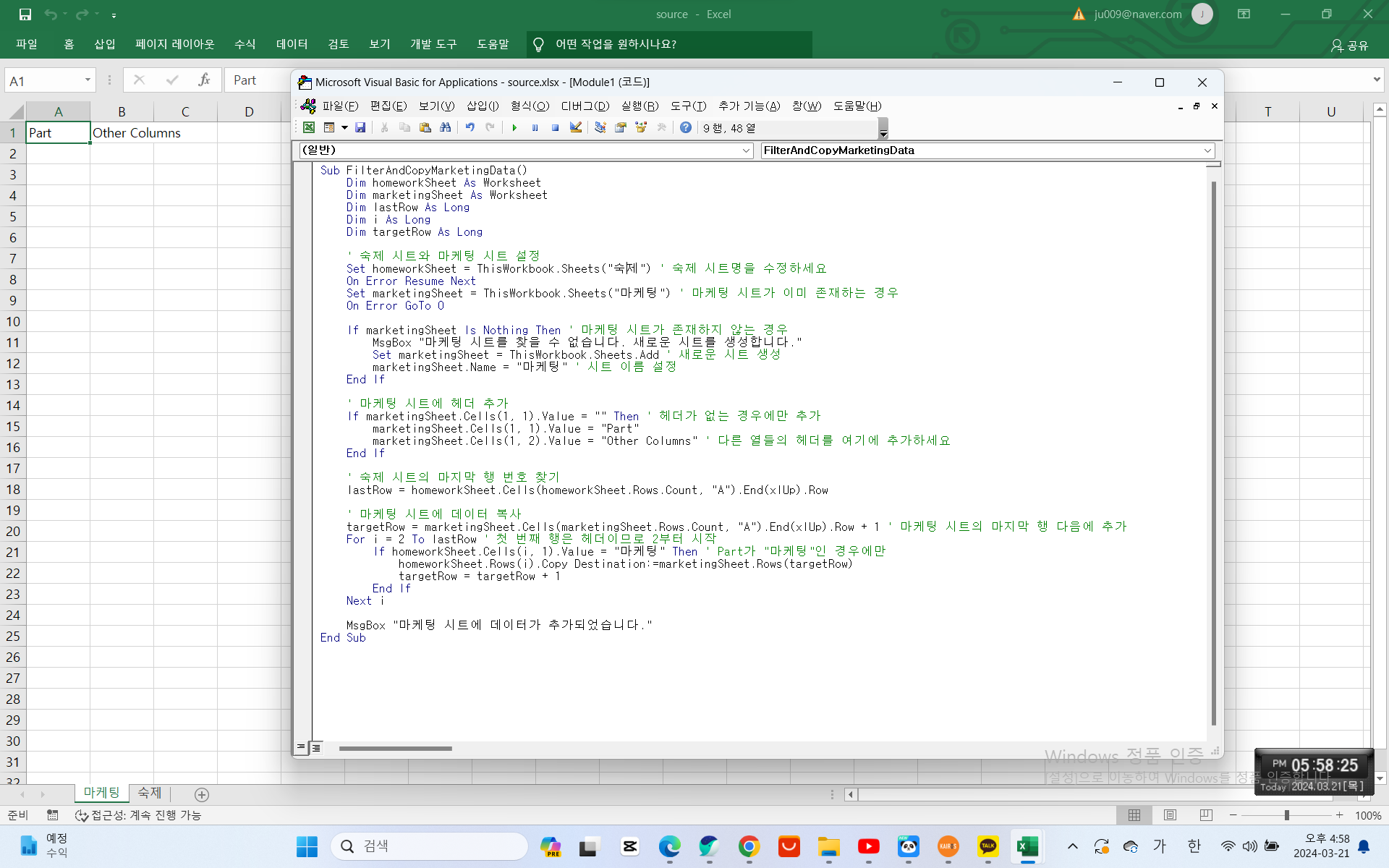The image size is (1389, 868).
Task: Open the Undo history dropdown arrow
Action: (x=65, y=14)
